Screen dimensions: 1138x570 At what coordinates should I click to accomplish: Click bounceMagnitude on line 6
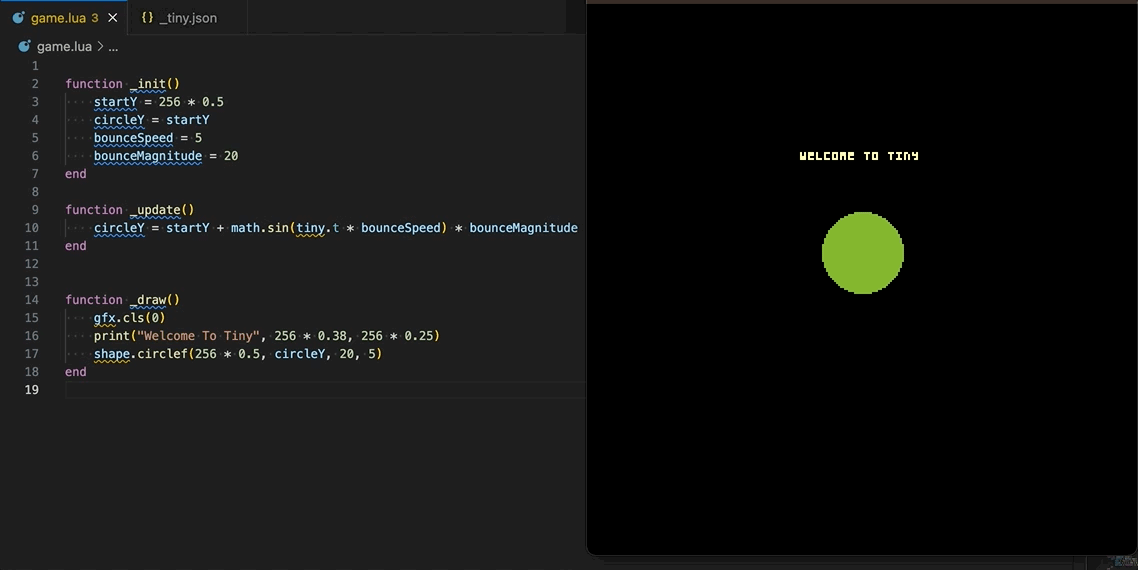[x=148, y=155]
